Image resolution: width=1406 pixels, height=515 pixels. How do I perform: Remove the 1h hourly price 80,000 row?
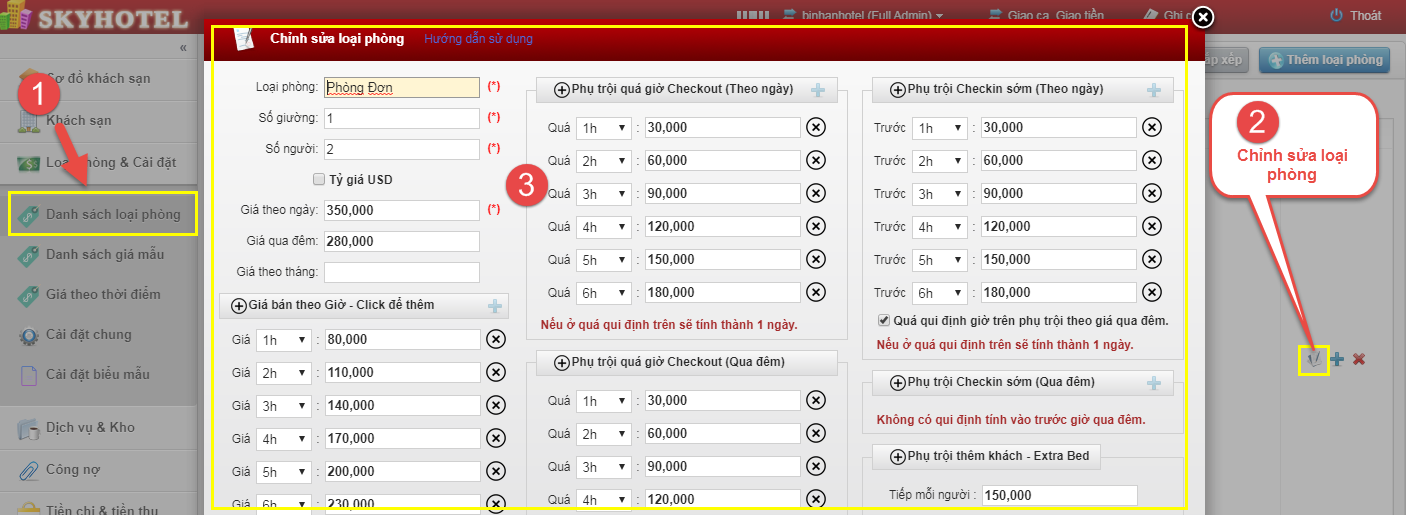pos(496,339)
